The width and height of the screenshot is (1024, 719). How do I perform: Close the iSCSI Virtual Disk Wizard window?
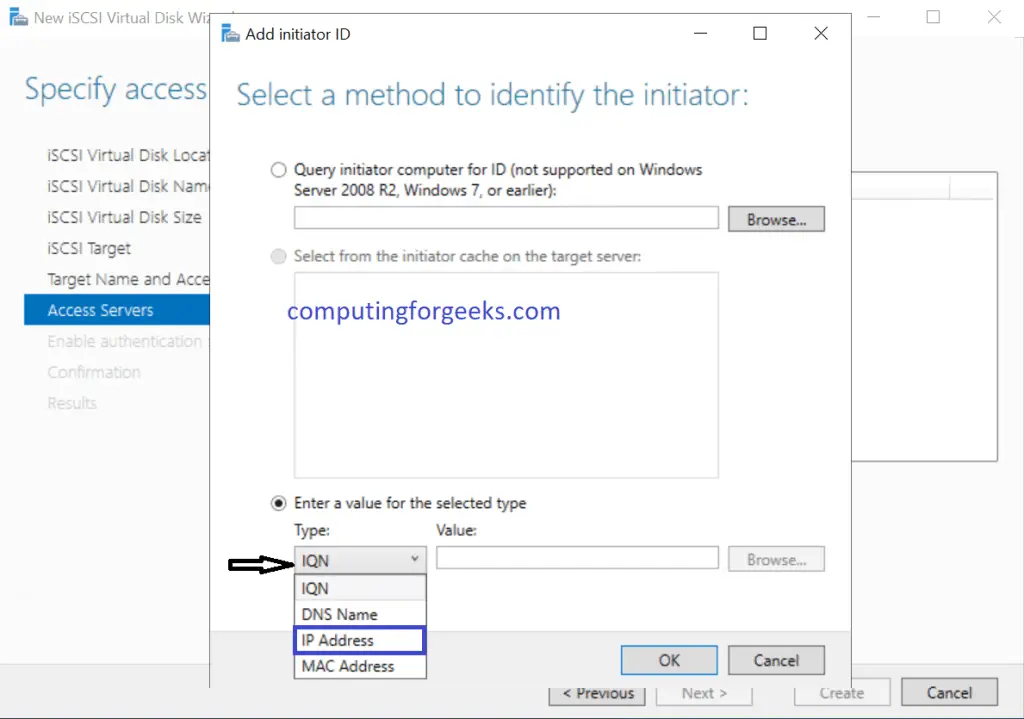[x=994, y=17]
